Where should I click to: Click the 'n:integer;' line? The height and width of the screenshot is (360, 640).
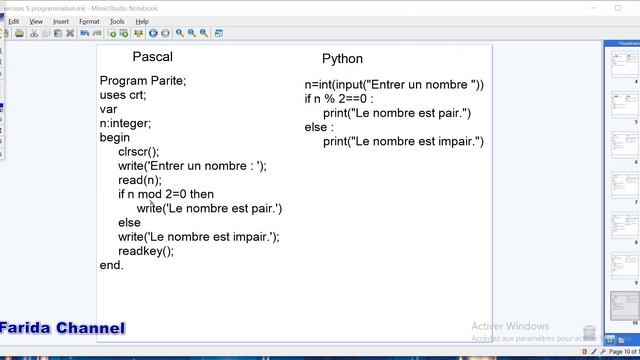click(125, 123)
